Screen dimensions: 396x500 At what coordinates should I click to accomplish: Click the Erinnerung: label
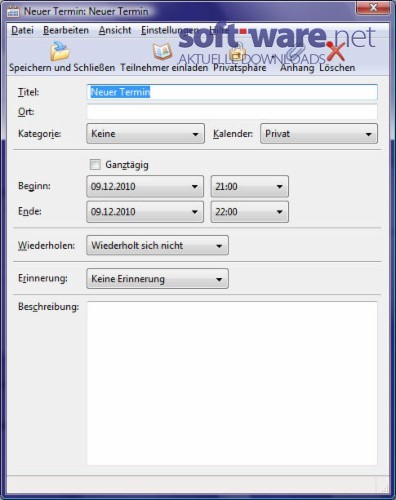coord(43,278)
